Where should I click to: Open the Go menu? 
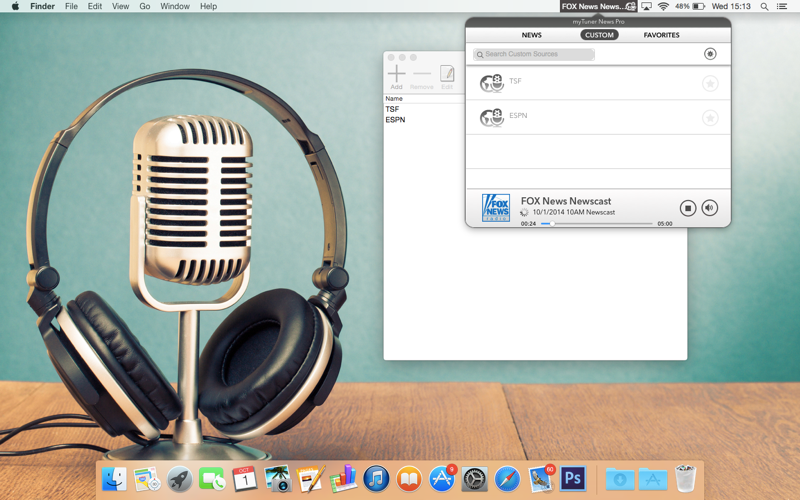[x=145, y=6]
